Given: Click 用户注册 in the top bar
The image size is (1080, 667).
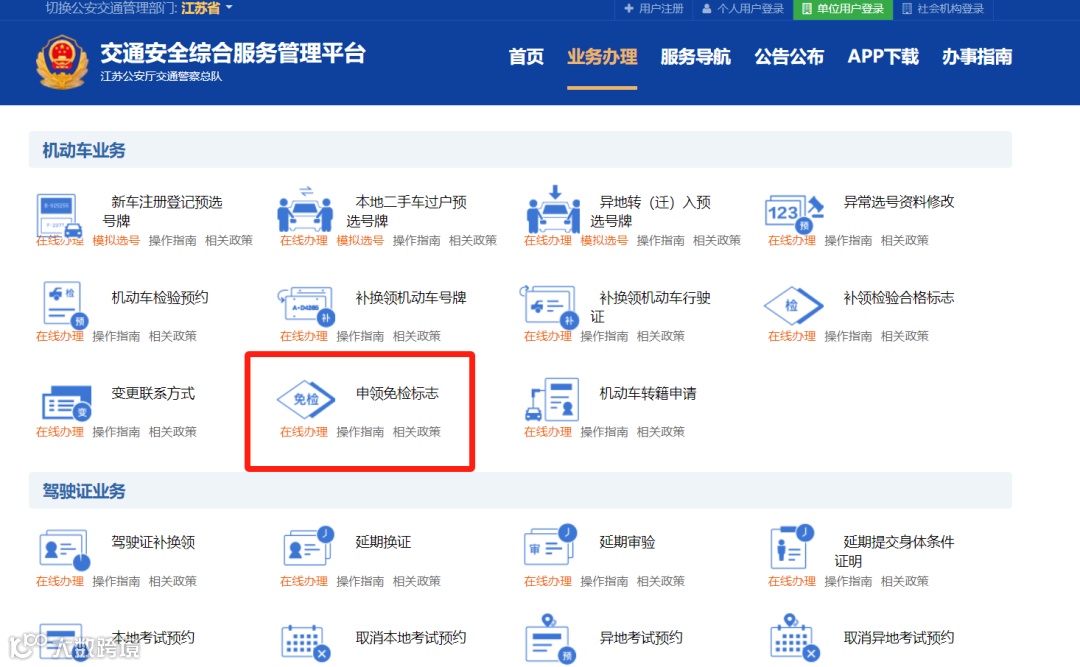Looking at the screenshot, I should point(654,9).
